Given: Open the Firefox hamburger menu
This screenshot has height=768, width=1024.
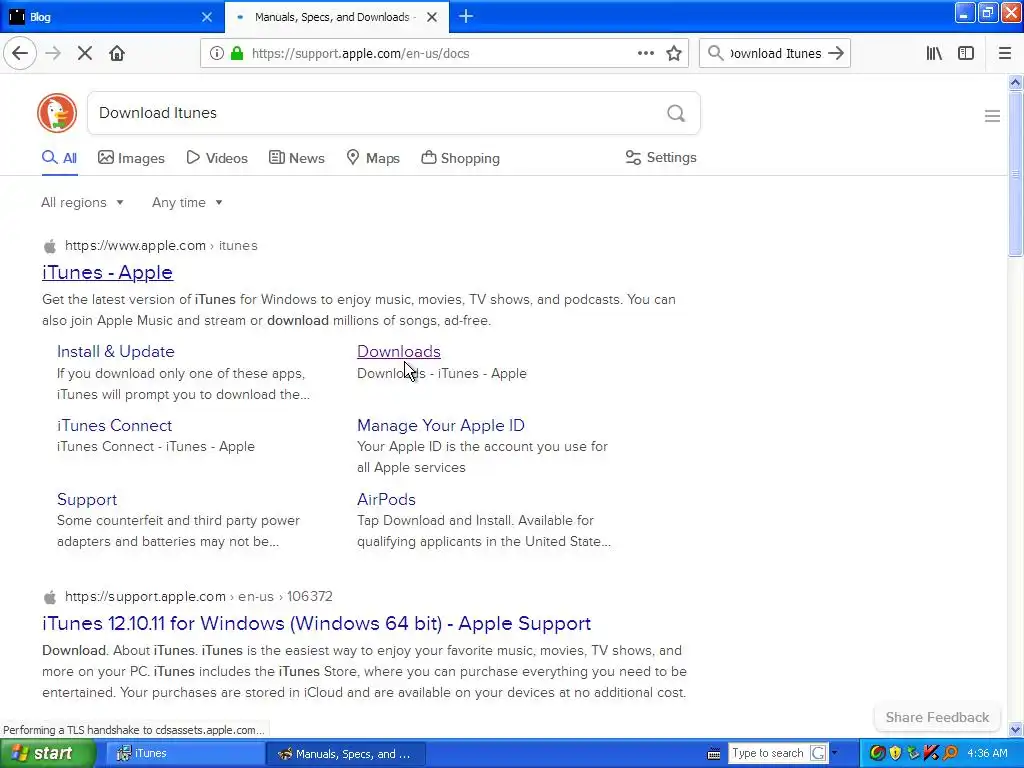Looking at the screenshot, I should click(x=1005, y=54).
